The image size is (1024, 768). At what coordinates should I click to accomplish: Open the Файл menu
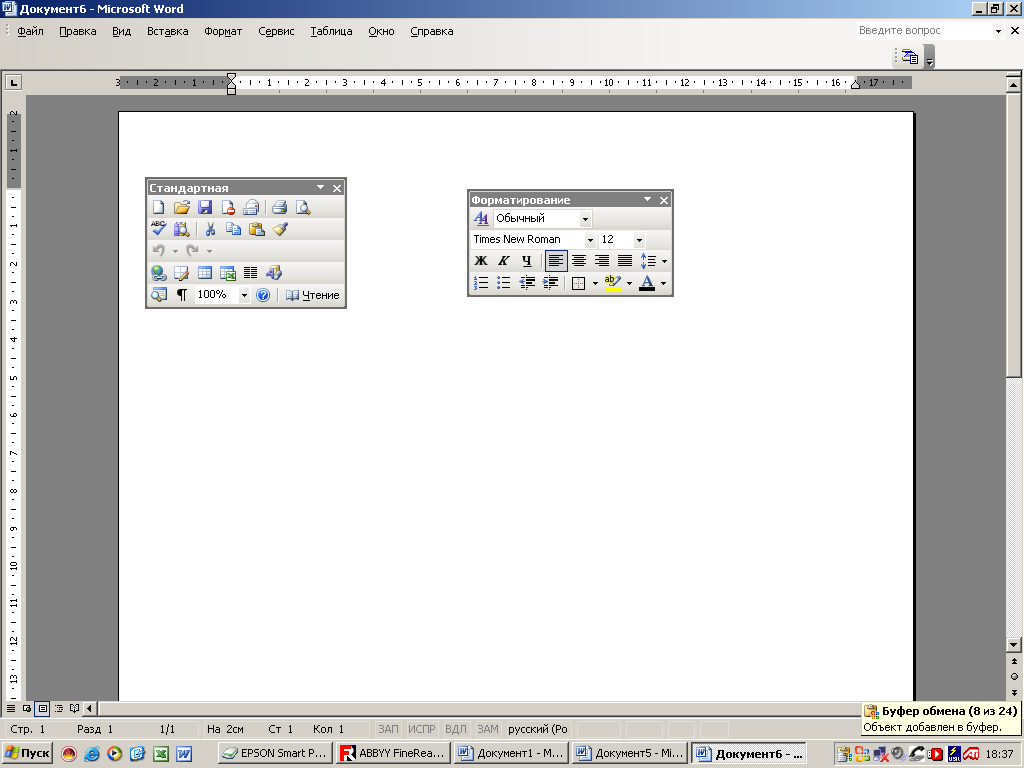pos(30,31)
